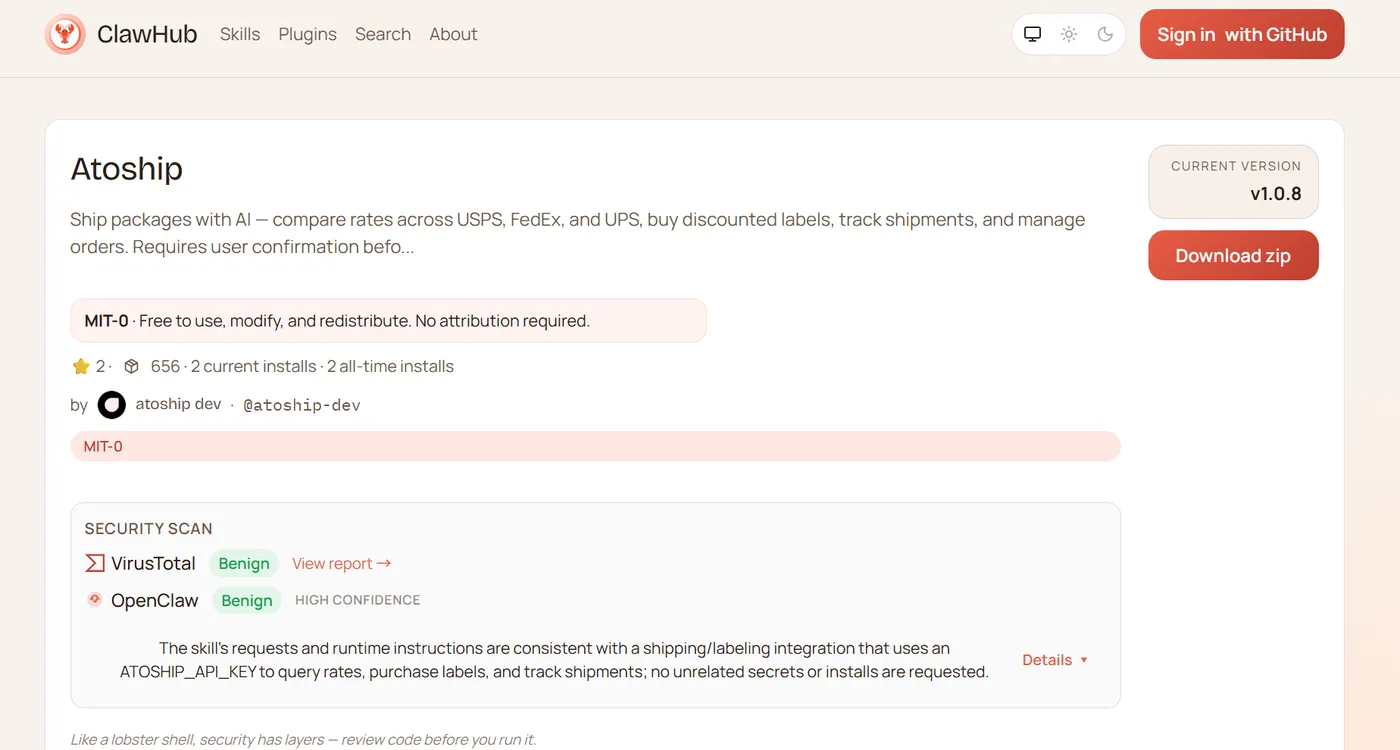Click the VirusTotal logo icon
Image resolution: width=1400 pixels, height=750 pixels.
tap(95, 563)
